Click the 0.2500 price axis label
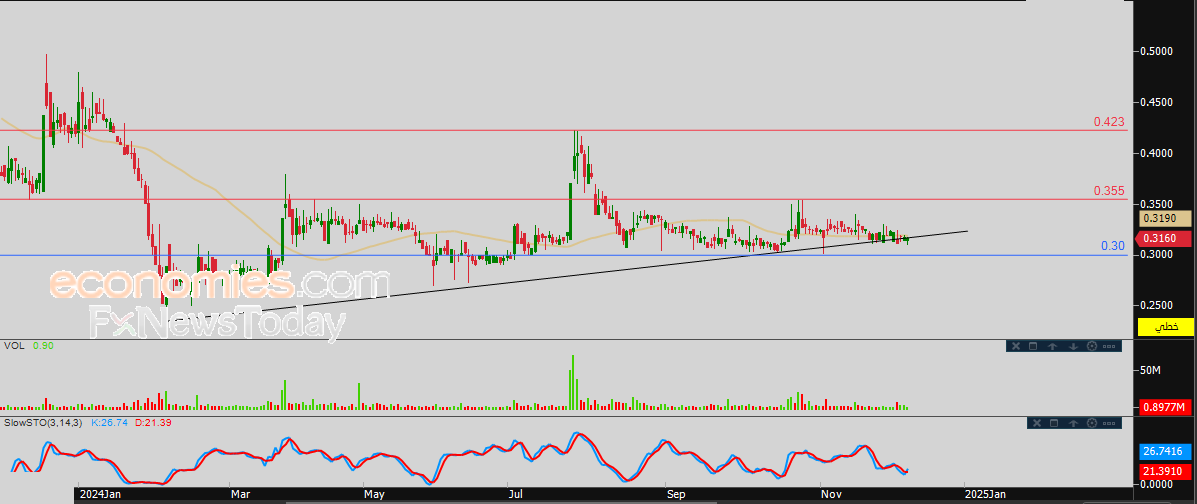Image resolution: width=1197 pixels, height=504 pixels. click(1156, 305)
